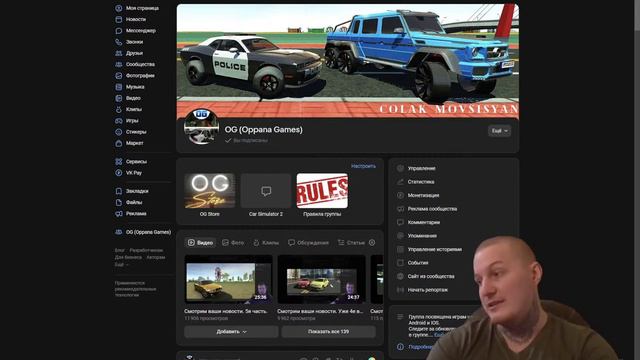Click the Звонки phone icon
The height and width of the screenshot is (360, 640).
[x=119, y=42]
